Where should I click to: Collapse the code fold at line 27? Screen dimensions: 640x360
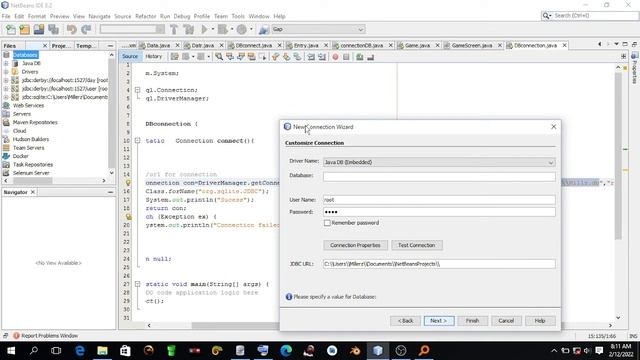click(x=138, y=284)
